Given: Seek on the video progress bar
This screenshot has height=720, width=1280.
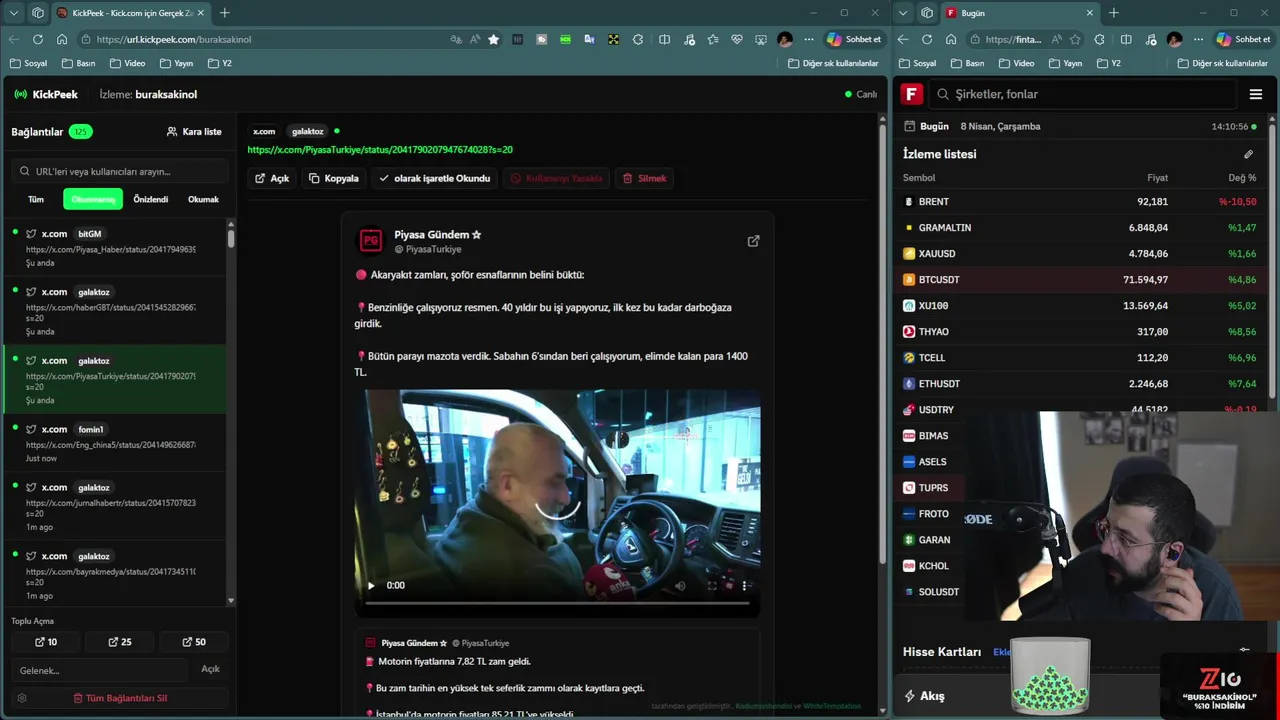Looking at the screenshot, I should 558,603.
